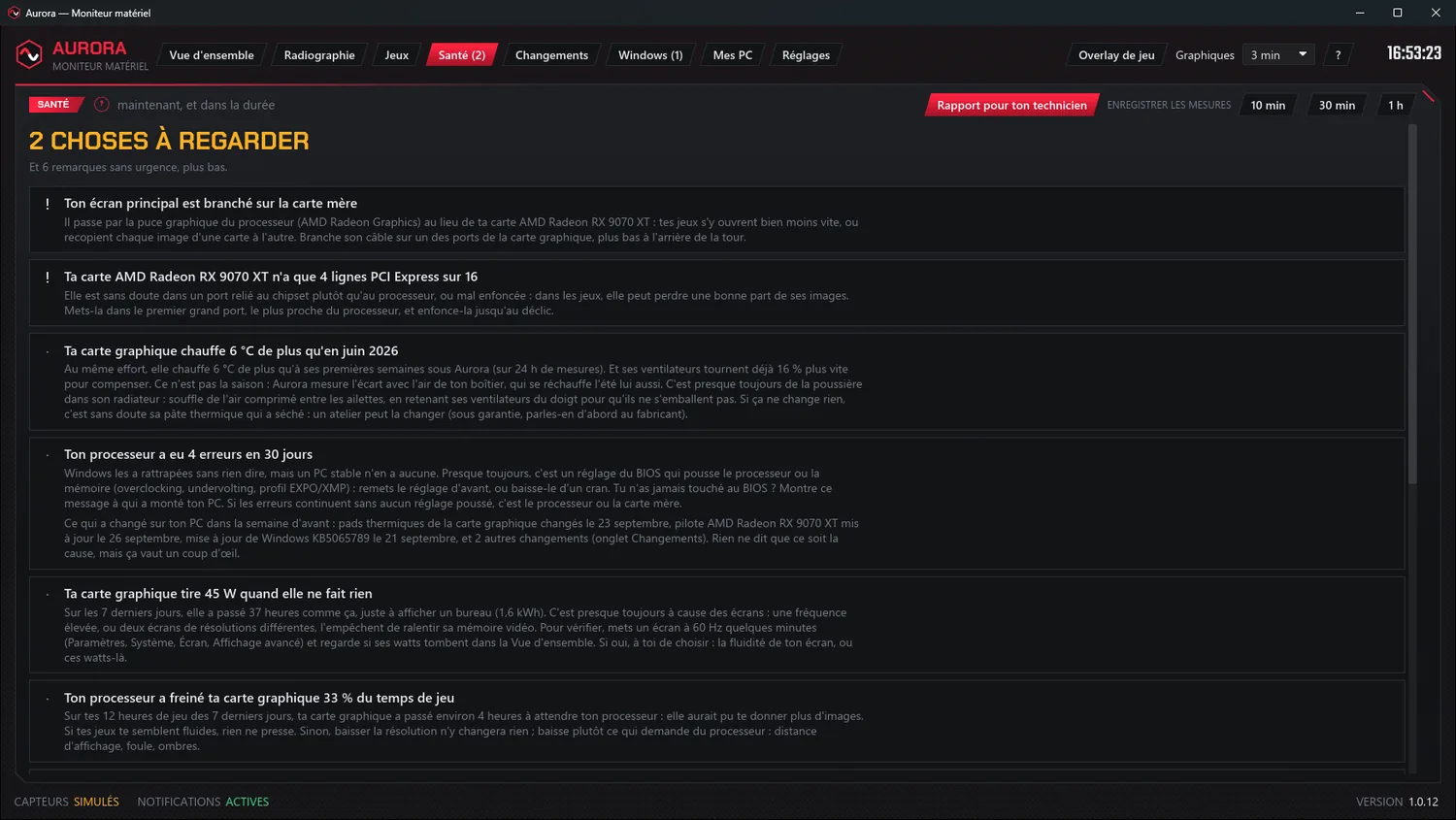Image resolution: width=1456 pixels, height=820 pixels.
Task: Click the Aurora hexagon logo icon
Action: click(29, 55)
